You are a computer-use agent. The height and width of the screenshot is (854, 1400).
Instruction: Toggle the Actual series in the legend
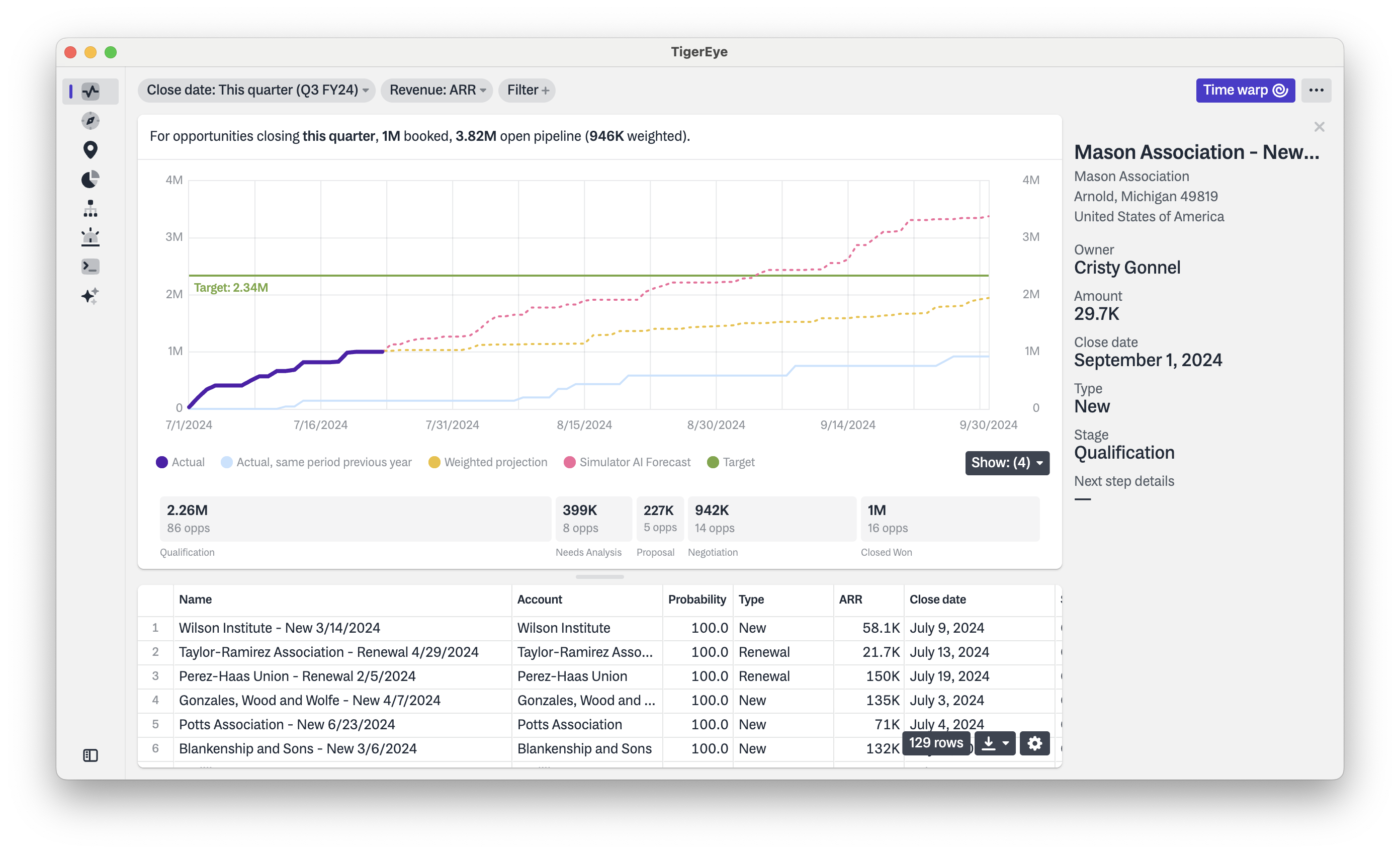(180, 462)
